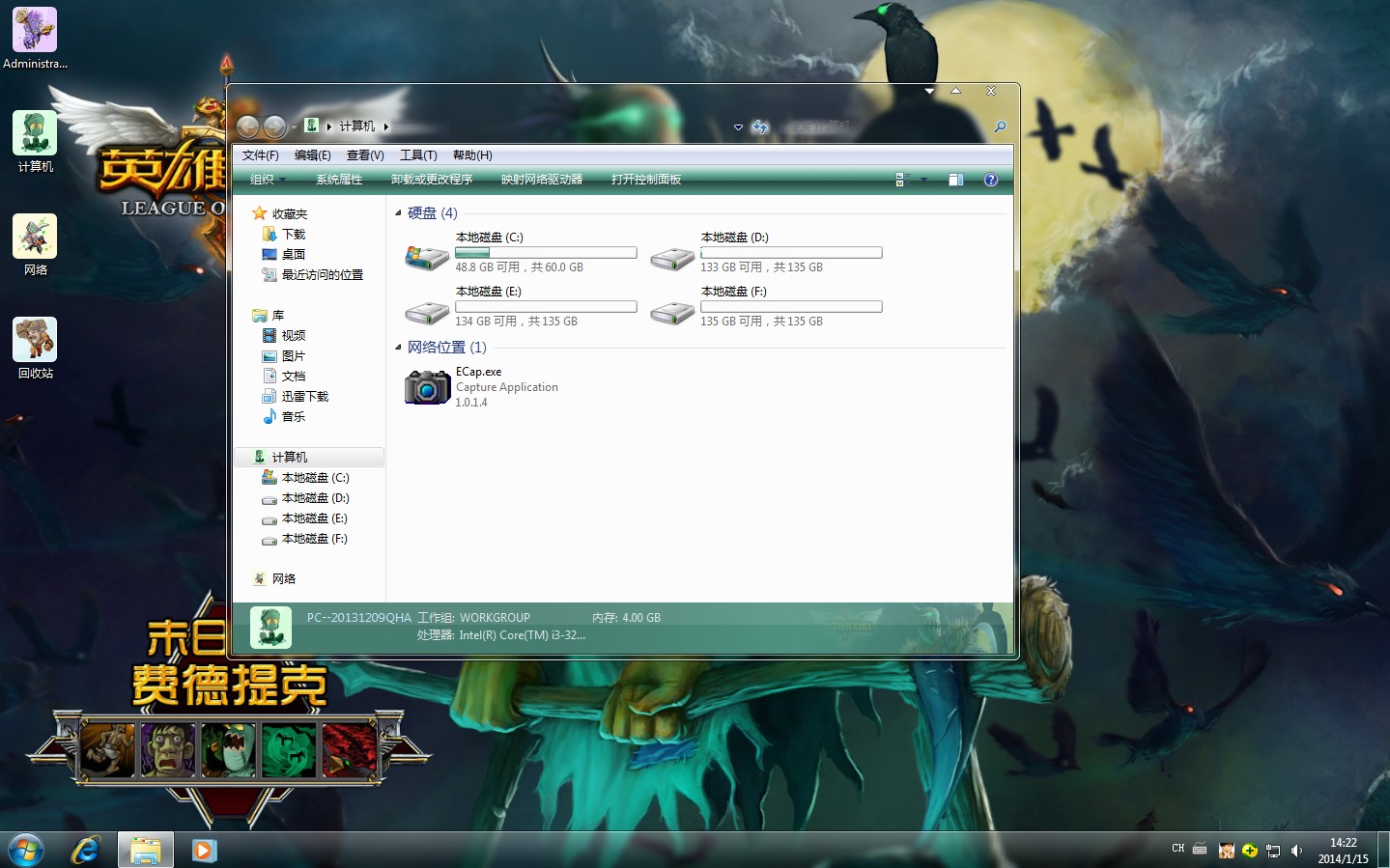Select 计算机 in navigation pane
Viewport: 1390px width, 868px height.
point(309,458)
